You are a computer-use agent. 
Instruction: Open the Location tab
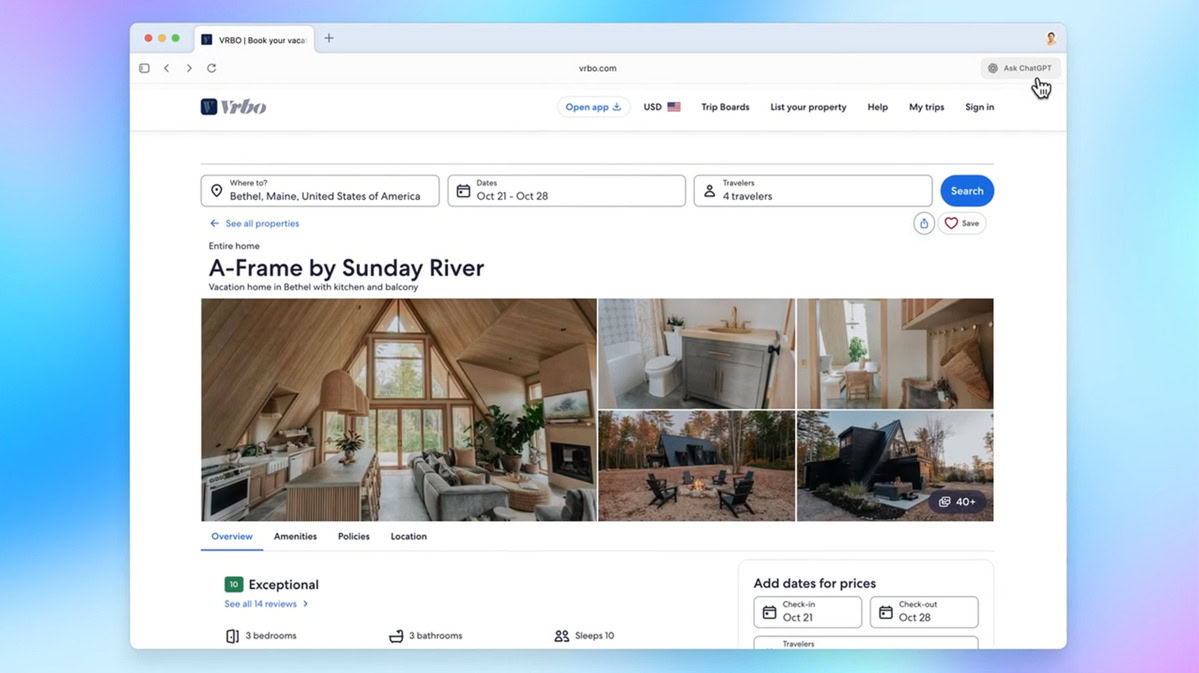(408, 536)
